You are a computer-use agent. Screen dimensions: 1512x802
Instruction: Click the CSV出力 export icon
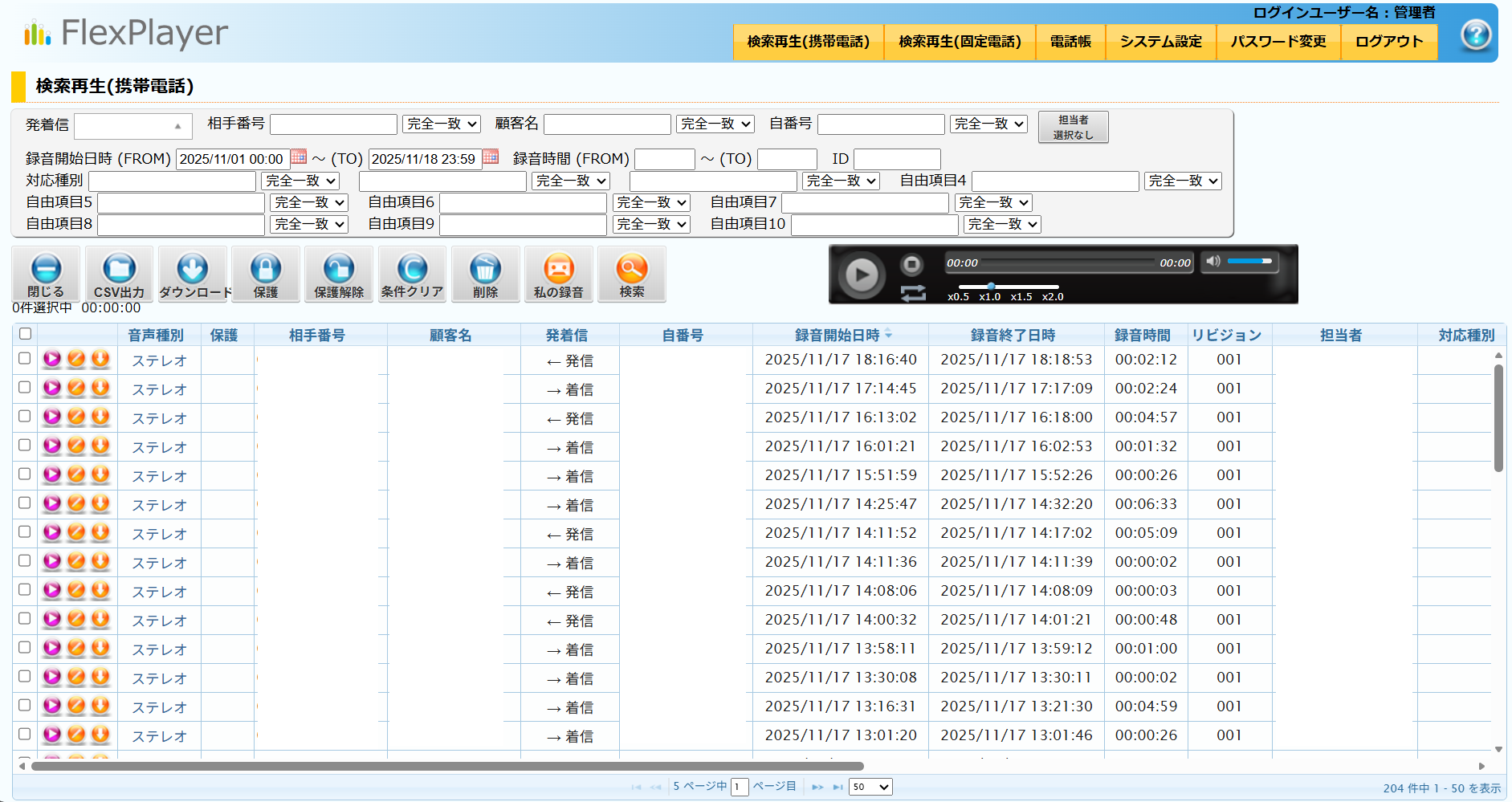coord(119,274)
